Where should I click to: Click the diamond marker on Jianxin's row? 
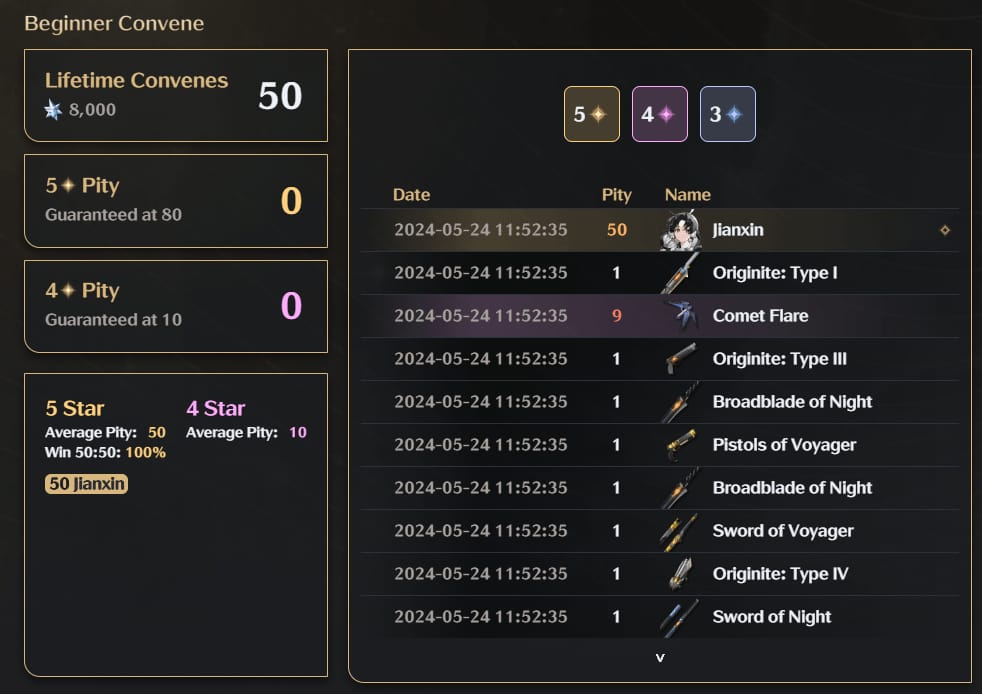pyautogui.click(x=944, y=229)
